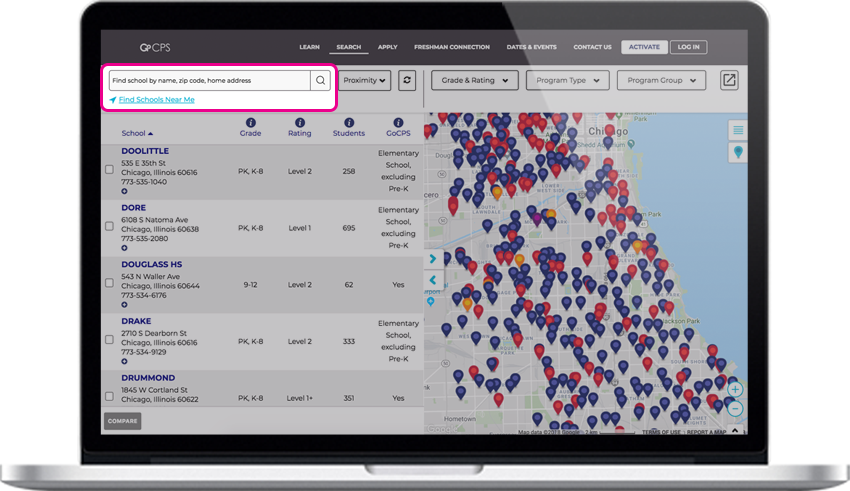Open the map list-view menu icon
Screen dimensions: 850x491
738,130
